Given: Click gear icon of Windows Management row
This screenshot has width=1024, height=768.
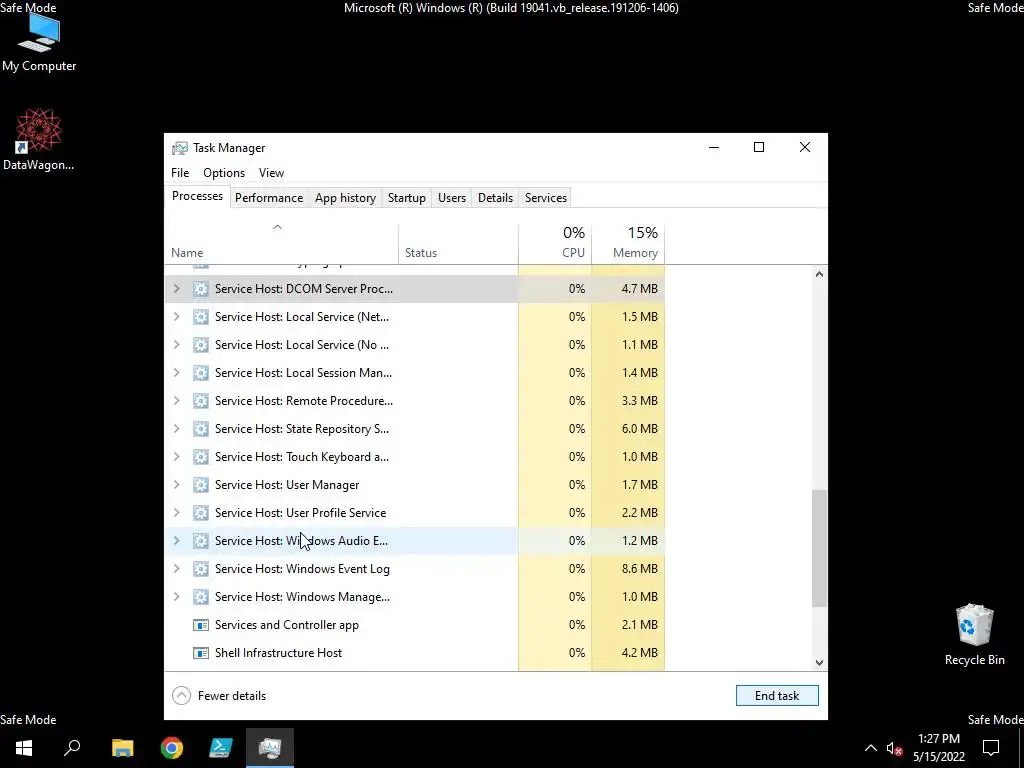Looking at the screenshot, I should pos(200,597).
